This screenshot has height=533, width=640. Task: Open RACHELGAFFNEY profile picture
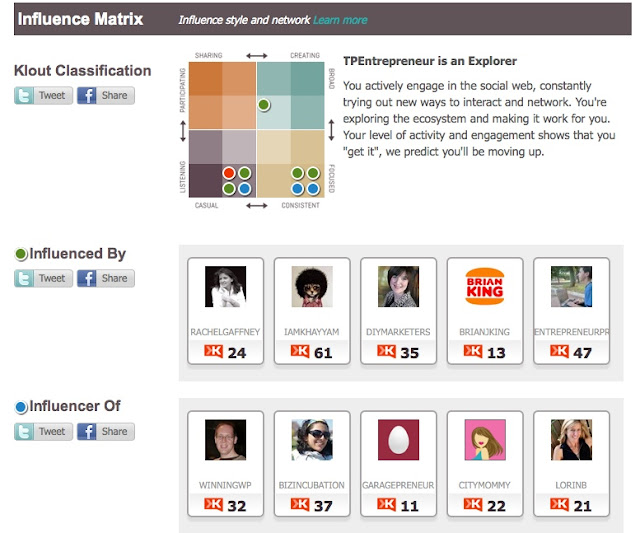225,286
